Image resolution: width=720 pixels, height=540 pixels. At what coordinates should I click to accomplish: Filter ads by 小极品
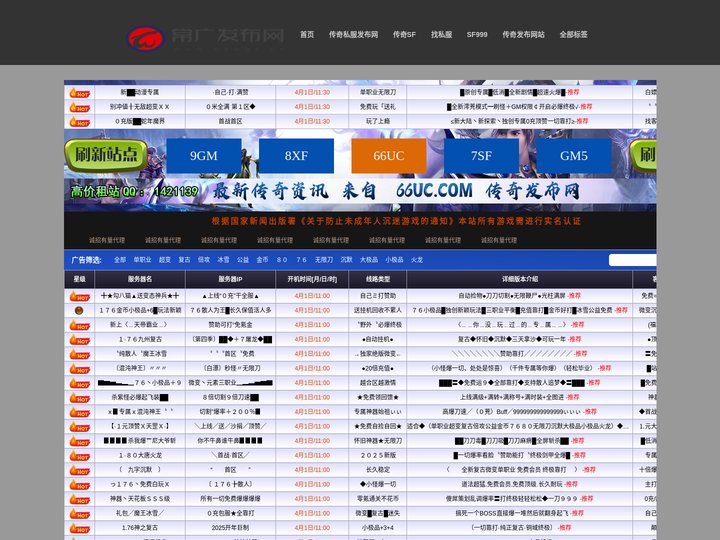[x=394, y=259]
